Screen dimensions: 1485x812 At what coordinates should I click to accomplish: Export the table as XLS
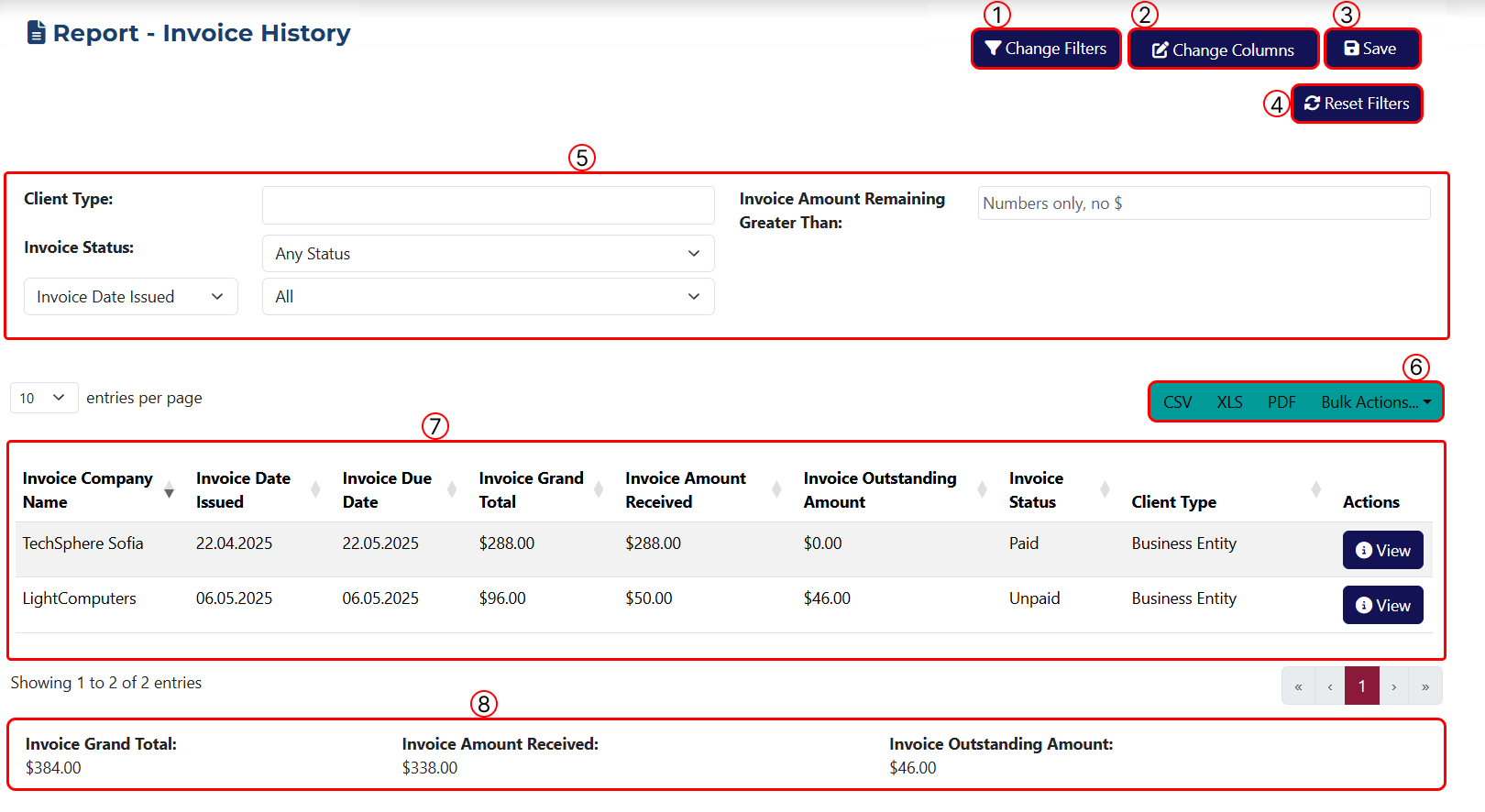1229,402
